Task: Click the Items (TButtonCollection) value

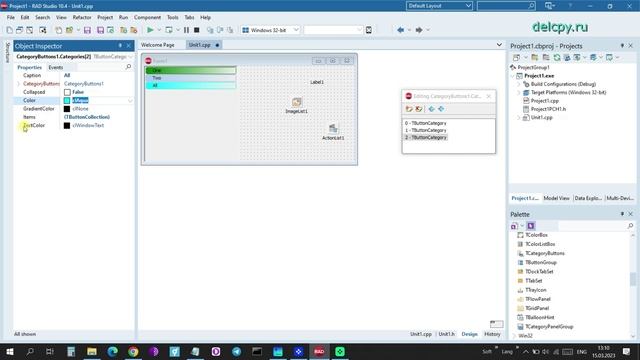Action: 87,117
